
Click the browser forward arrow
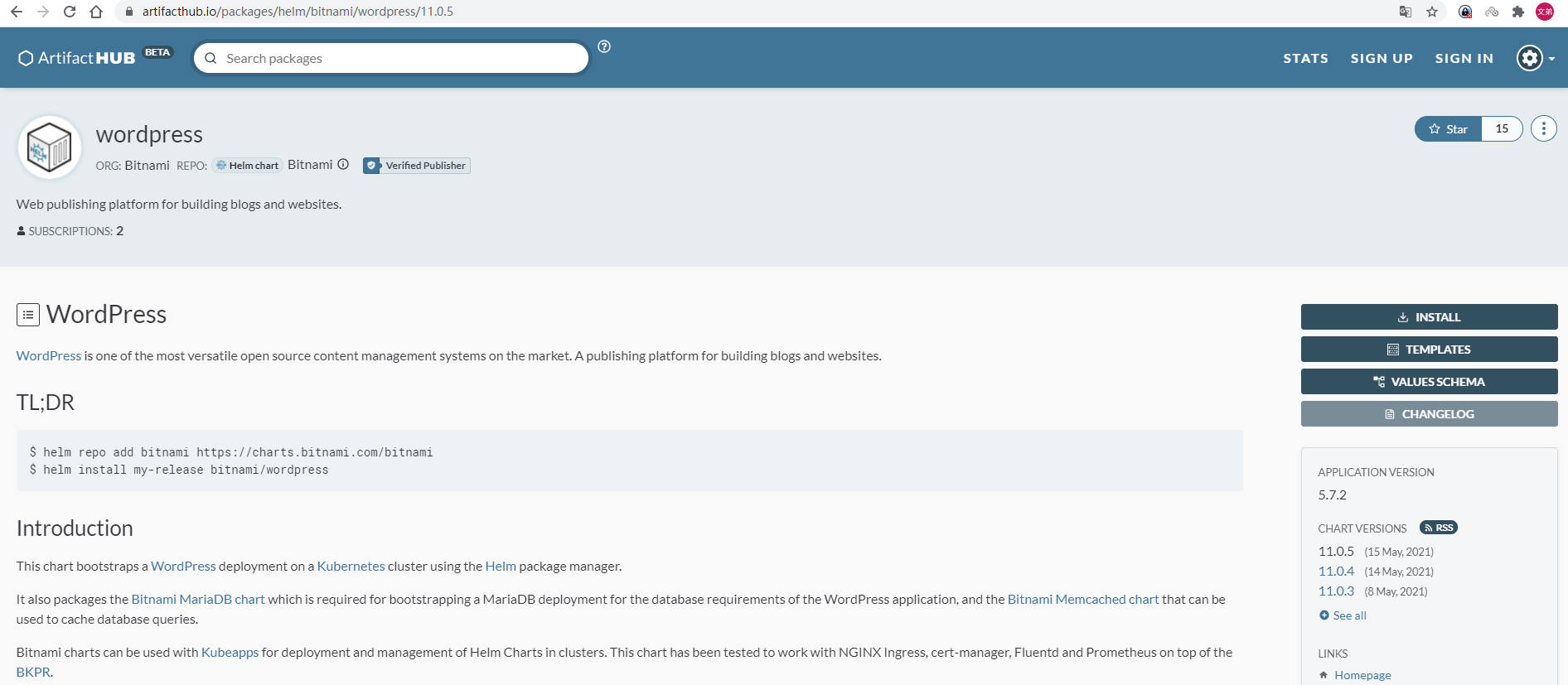pos(43,12)
